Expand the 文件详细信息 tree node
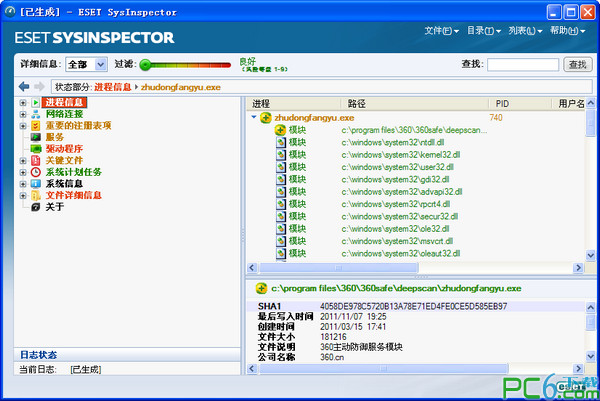 (23, 196)
